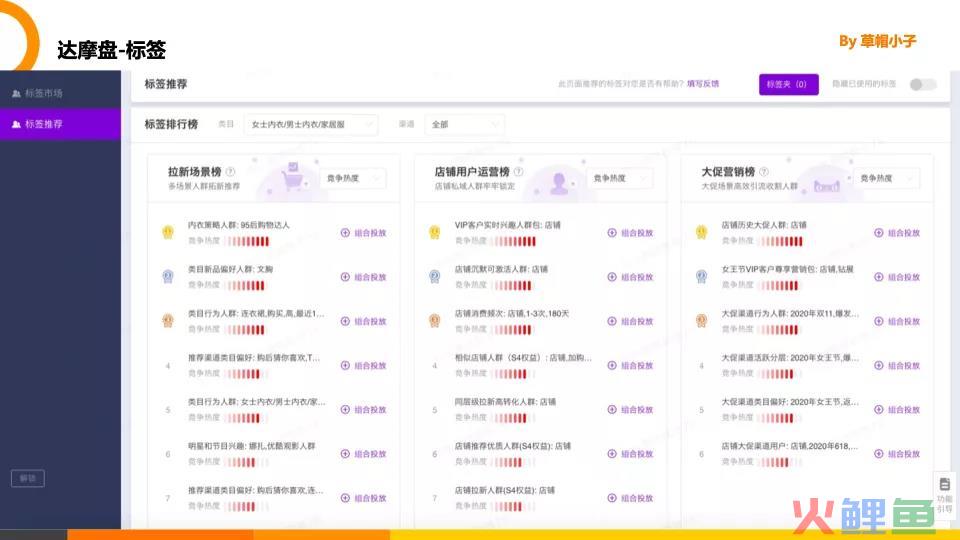Screen dimensions: 960x540
Task: Click the silver medal icon beside 店铺沉默可激活人群
Action: 435,277
